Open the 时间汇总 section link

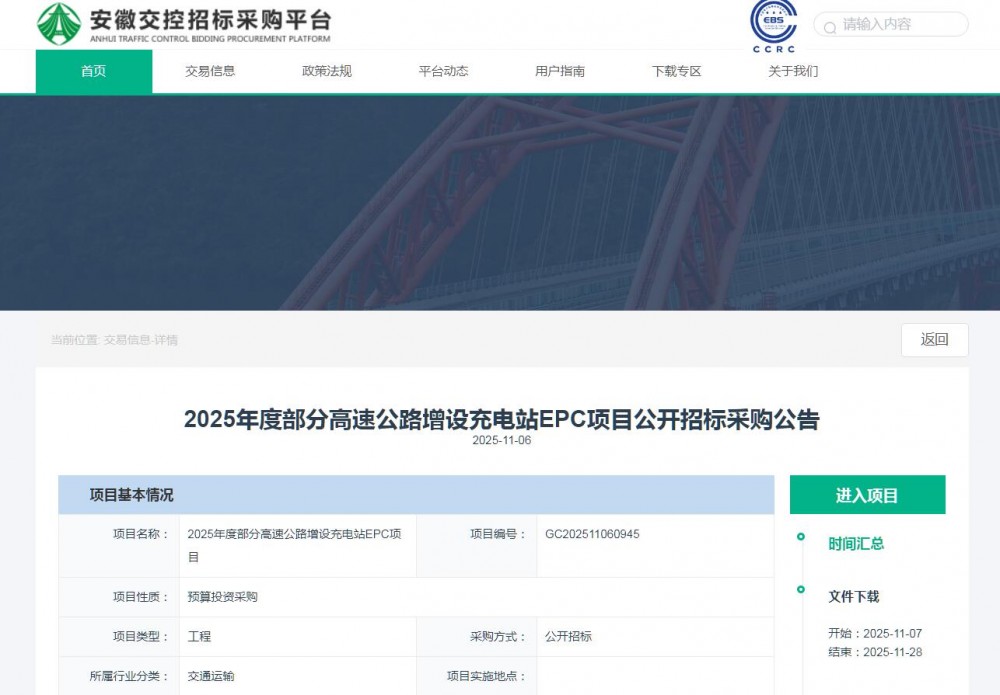[x=856, y=544]
